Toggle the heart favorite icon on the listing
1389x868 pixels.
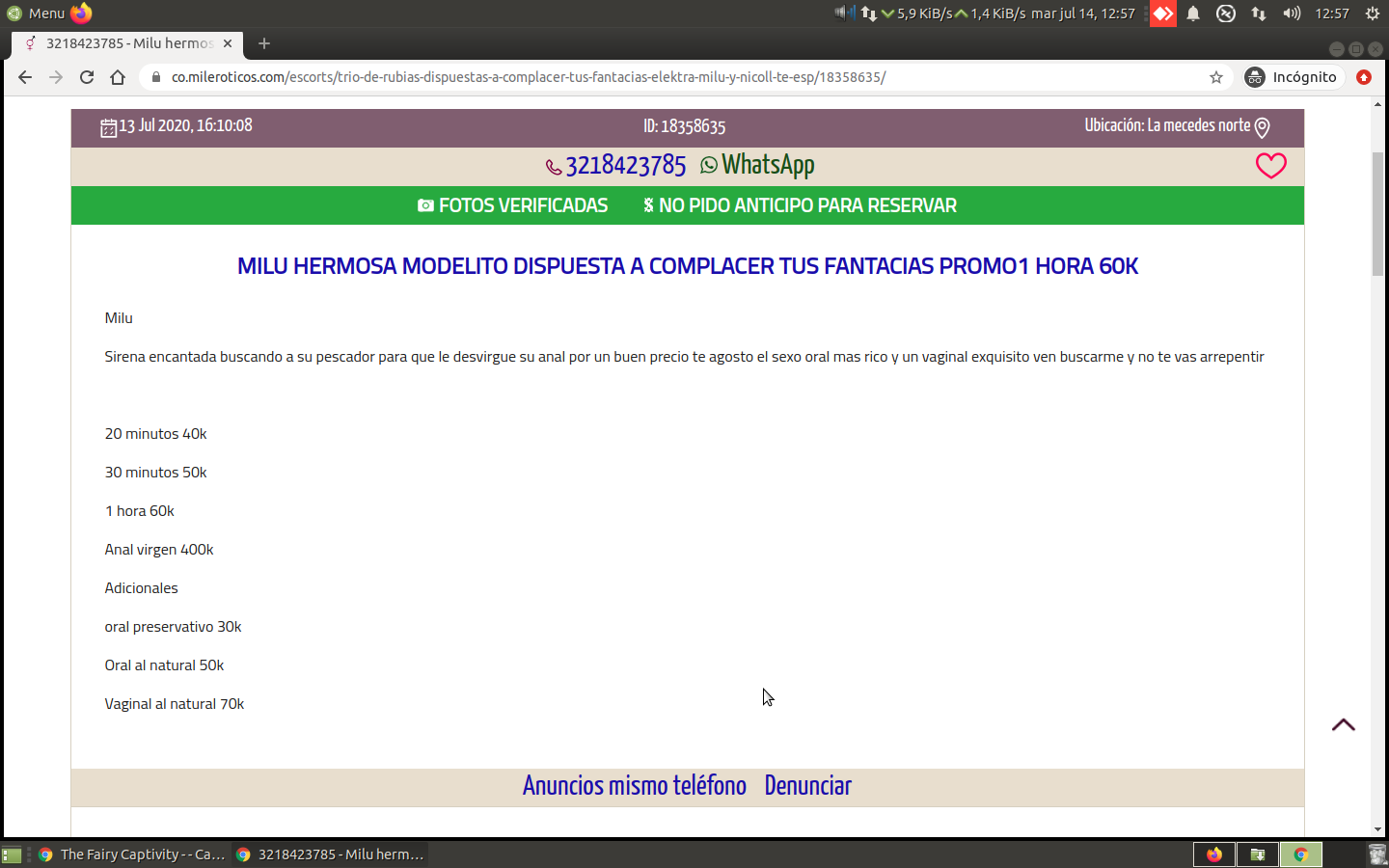[x=1270, y=166]
